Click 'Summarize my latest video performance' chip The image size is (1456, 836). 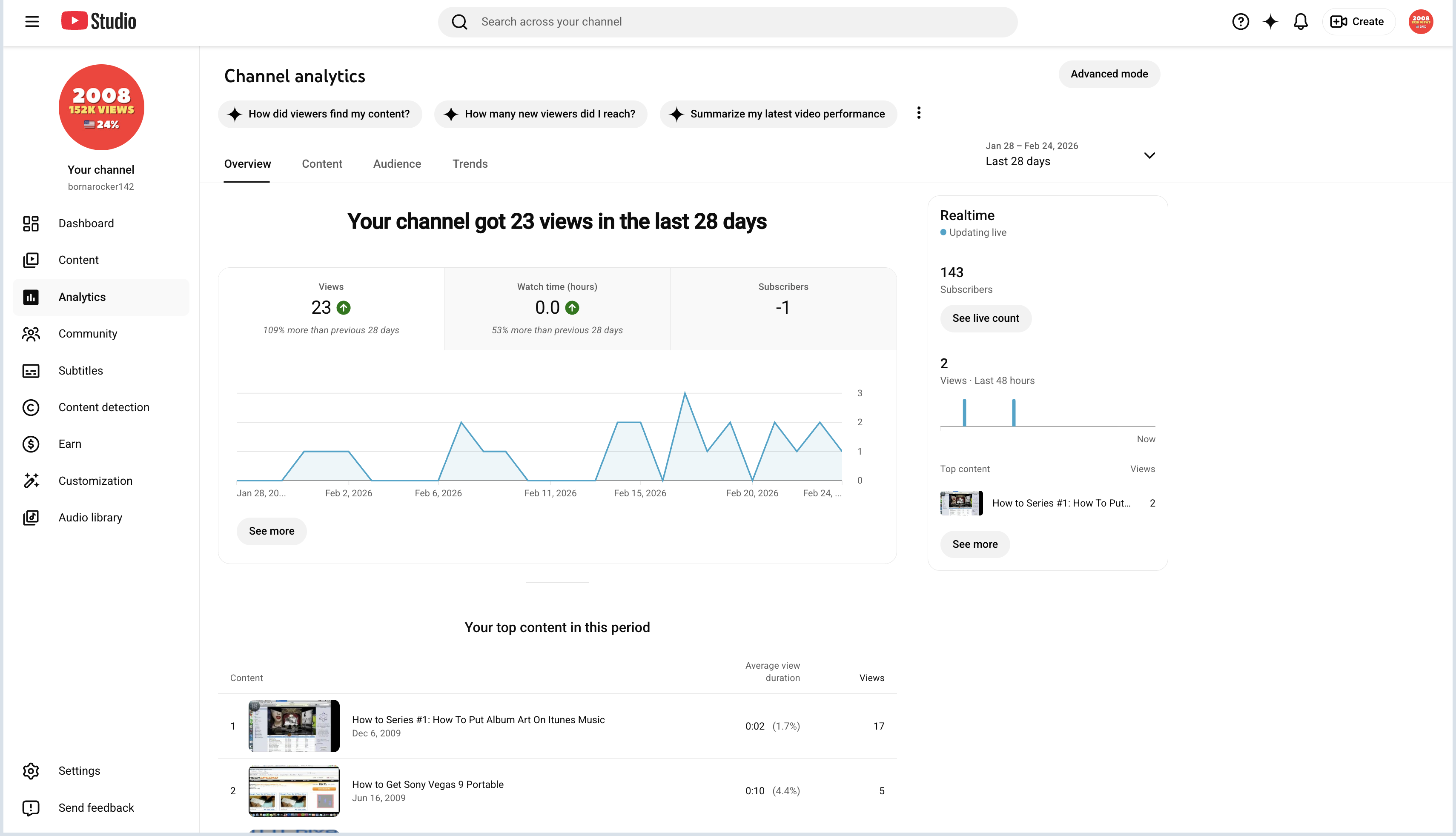pyautogui.click(x=778, y=114)
